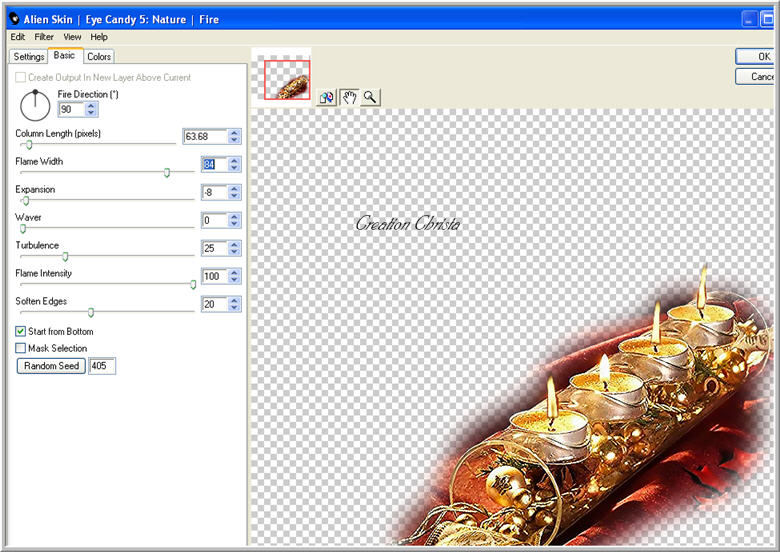The height and width of the screenshot is (552, 780).
Task: Click the Fire Direction dial
Action: (35, 105)
